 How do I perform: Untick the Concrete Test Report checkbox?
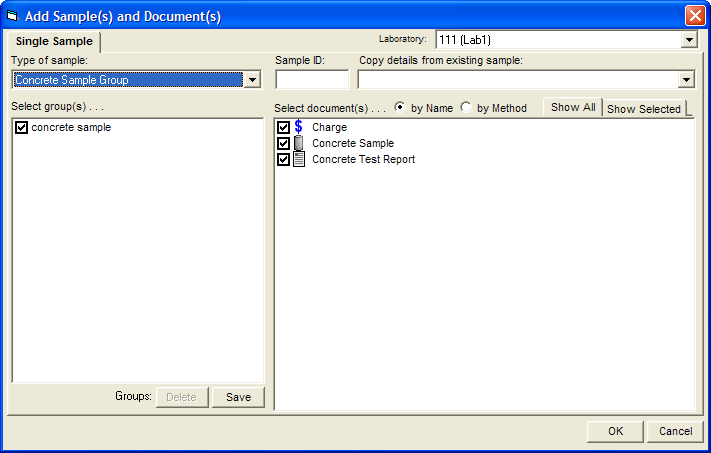point(283,159)
